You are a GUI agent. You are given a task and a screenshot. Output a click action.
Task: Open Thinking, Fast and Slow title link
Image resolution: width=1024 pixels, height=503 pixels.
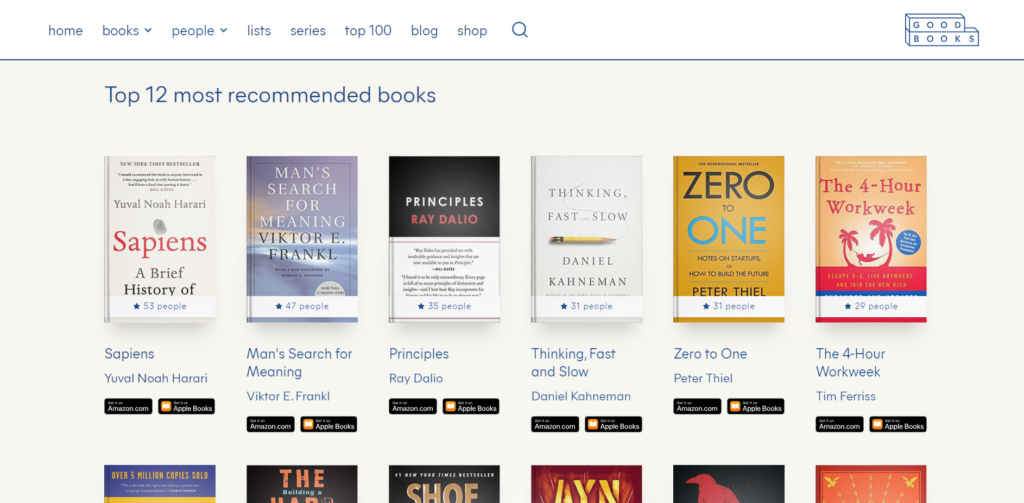573,363
